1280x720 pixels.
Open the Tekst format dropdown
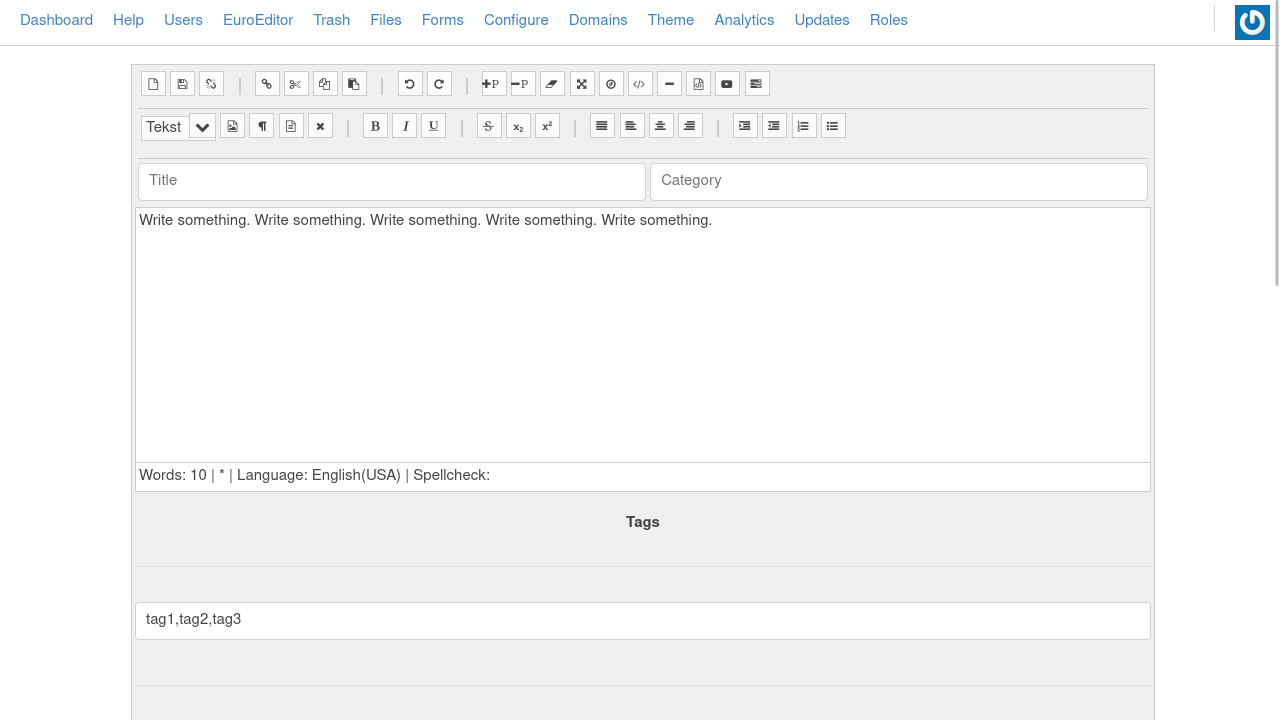[178, 126]
